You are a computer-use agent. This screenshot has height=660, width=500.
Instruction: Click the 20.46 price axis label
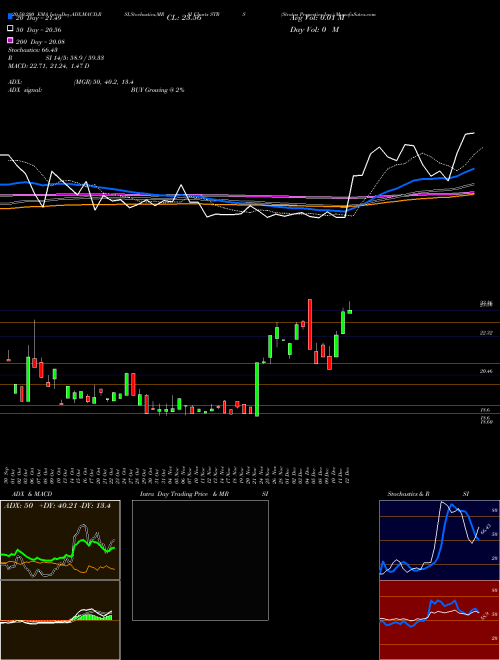coord(486,371)
